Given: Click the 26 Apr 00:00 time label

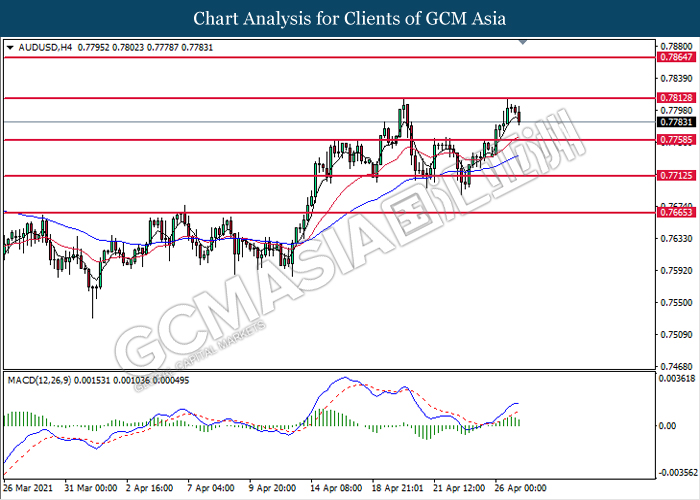Looking at the screenshot, I should tap(520, 488).
